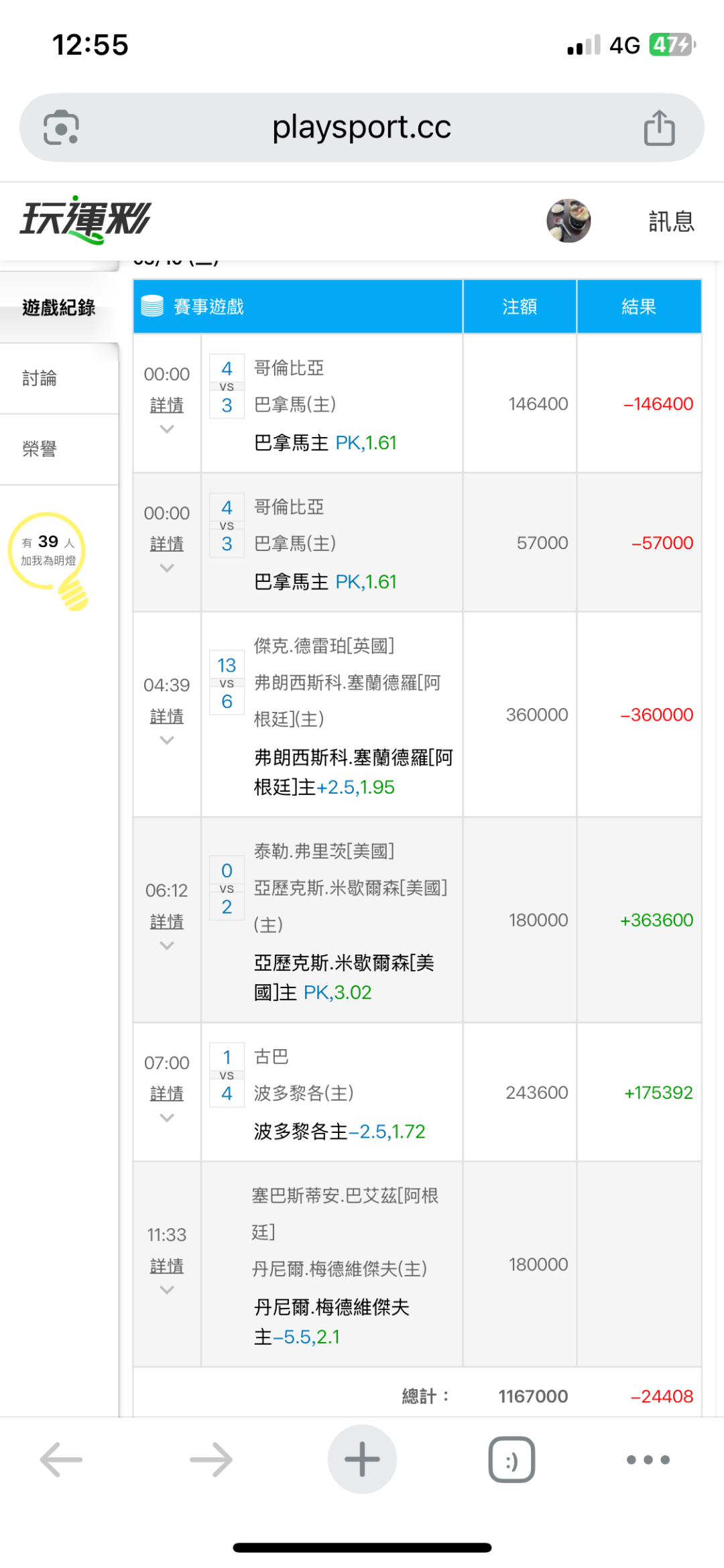Image resolution: width=724 pixels, height=1568 pixels.
Task: Open the 玩運彩 logo home link
Action: (86, 220)
